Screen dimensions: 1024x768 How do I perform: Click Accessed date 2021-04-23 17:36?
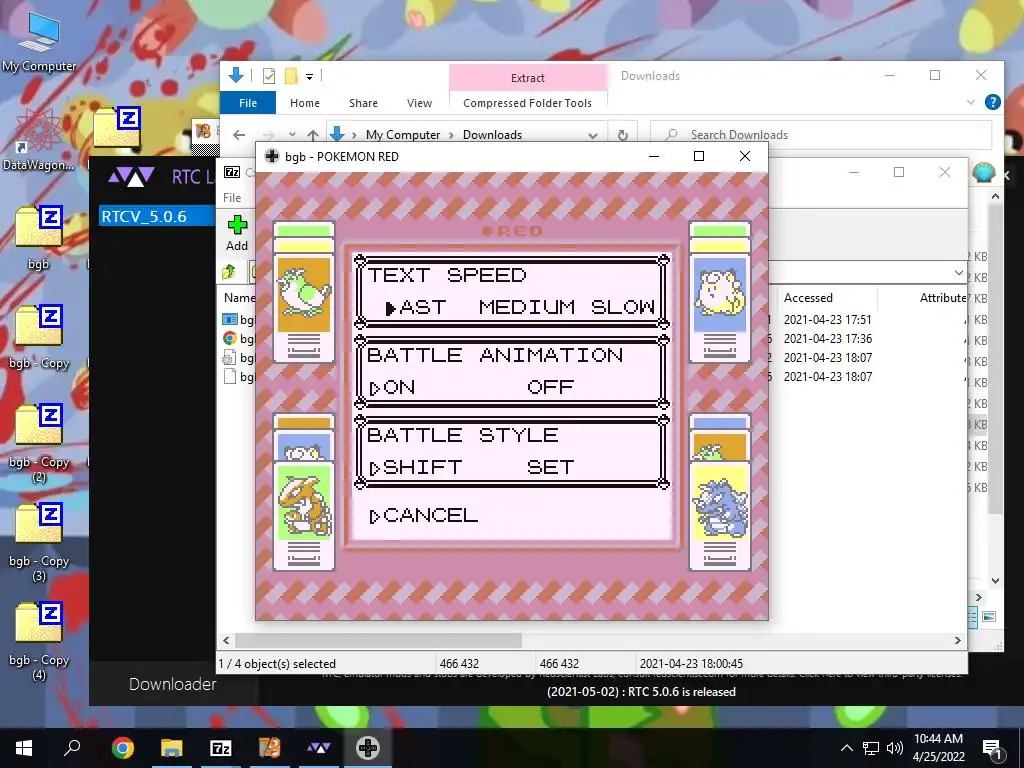click(827, 338)
